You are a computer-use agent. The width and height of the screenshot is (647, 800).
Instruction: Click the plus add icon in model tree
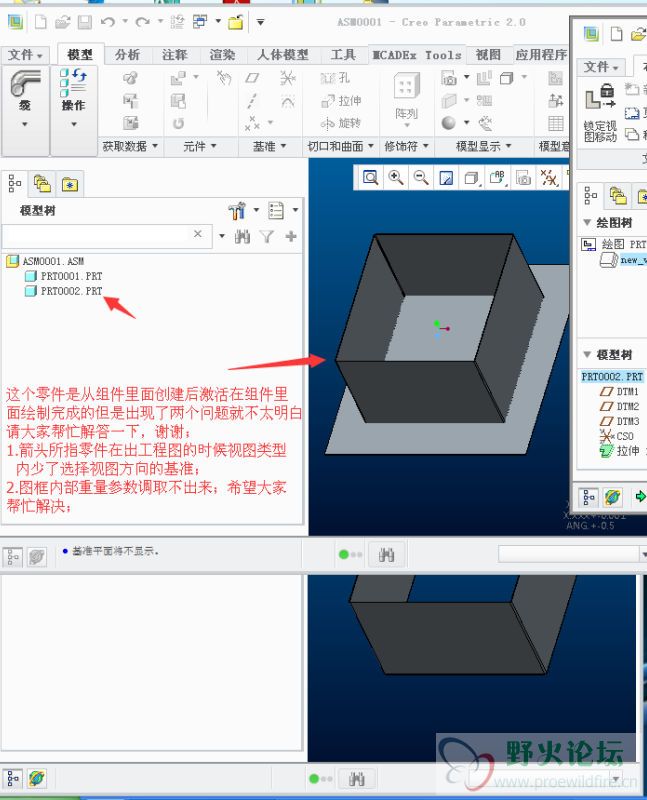tap(291, 236)
